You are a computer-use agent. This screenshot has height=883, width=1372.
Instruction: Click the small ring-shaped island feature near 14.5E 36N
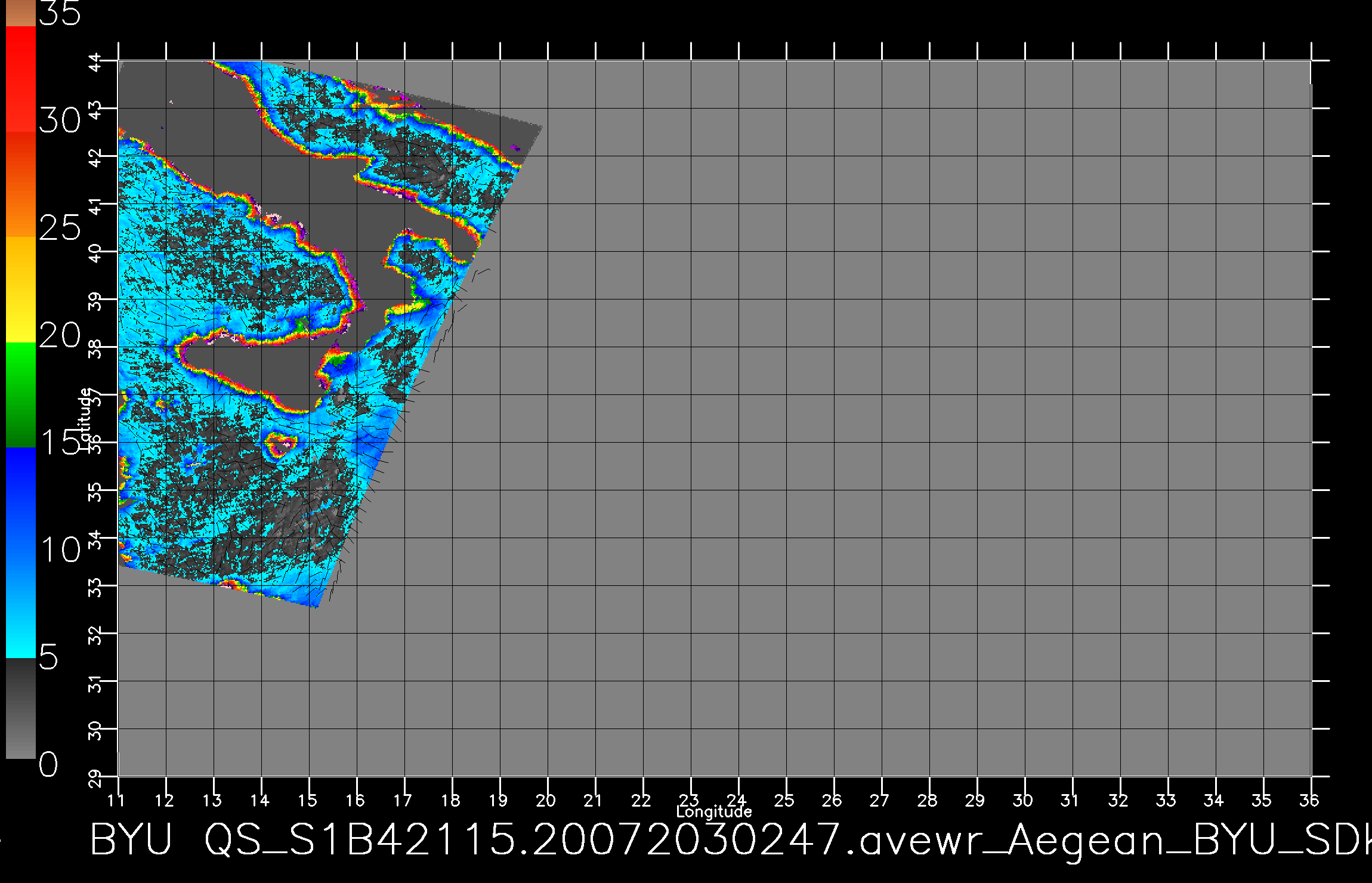(x=280, y=444)
